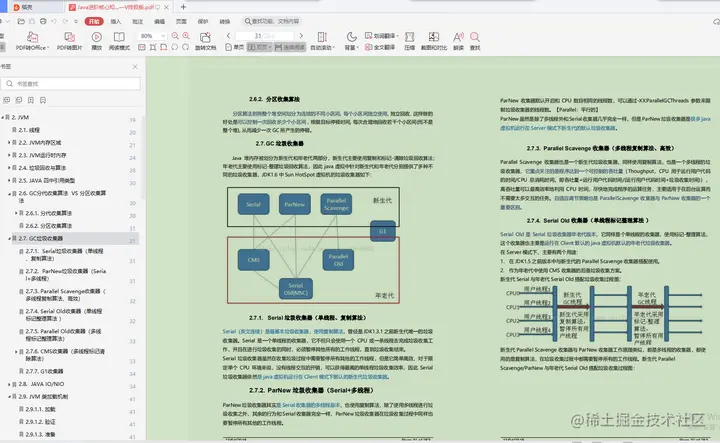The height and width of the screenshot is (443, 720).
Task: Expand the 2.8. JAVA IO/NIO bookmark
Action: (x=9, y=384)
